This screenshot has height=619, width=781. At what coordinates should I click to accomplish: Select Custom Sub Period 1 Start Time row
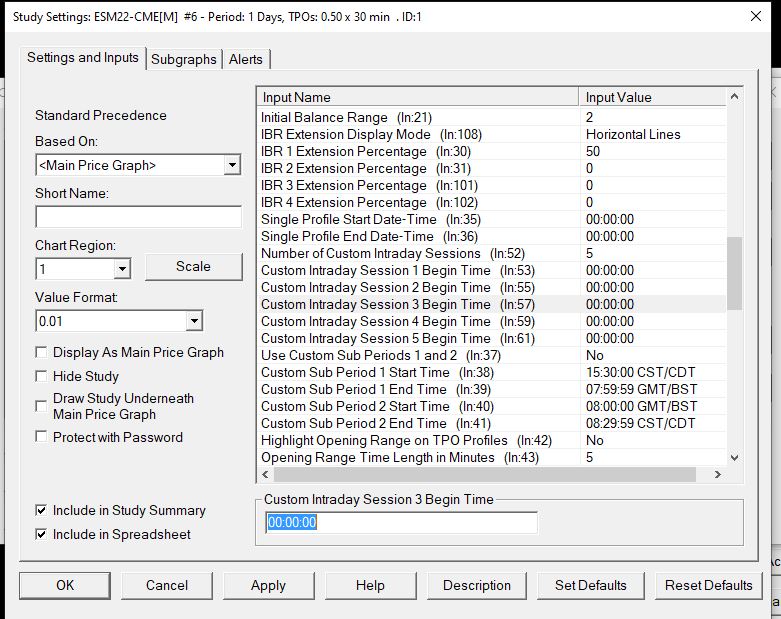tap(492, 372)
